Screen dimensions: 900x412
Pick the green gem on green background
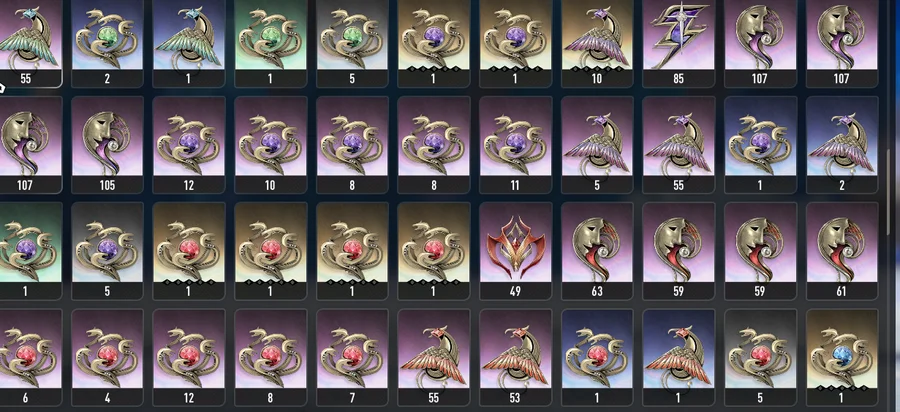pos(270,43)
